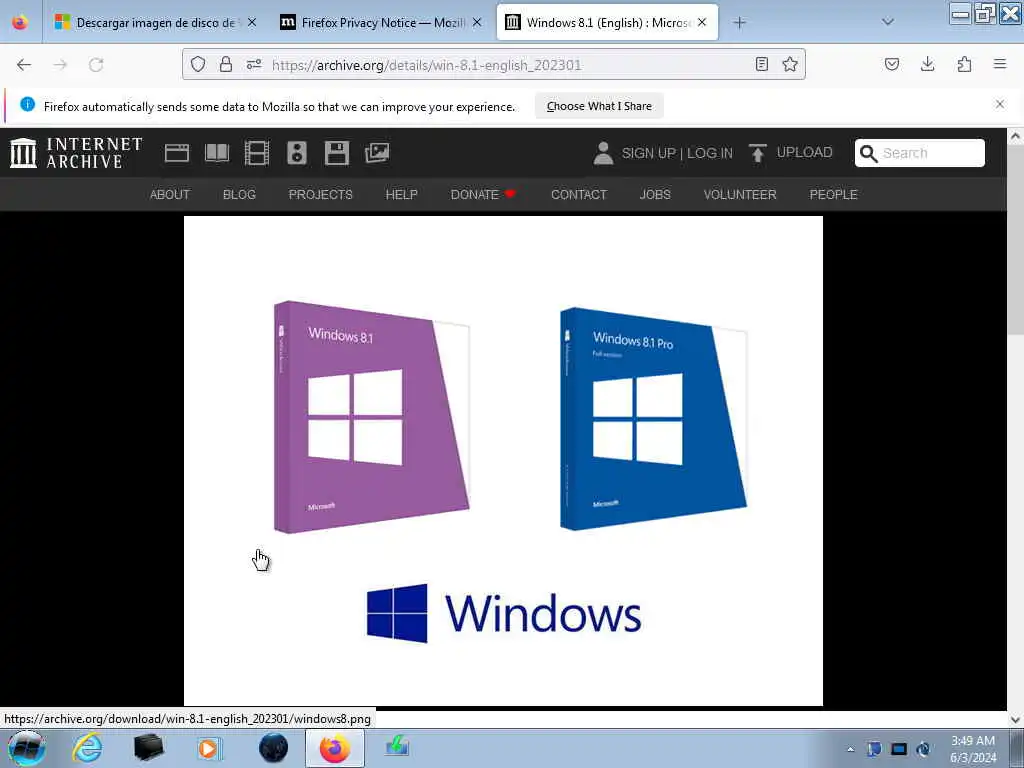Image resolution: width=1024 pixels, height=768 pixels.
Task: Close the Firefox Privacy Notice tab
Action: (477, 23)
